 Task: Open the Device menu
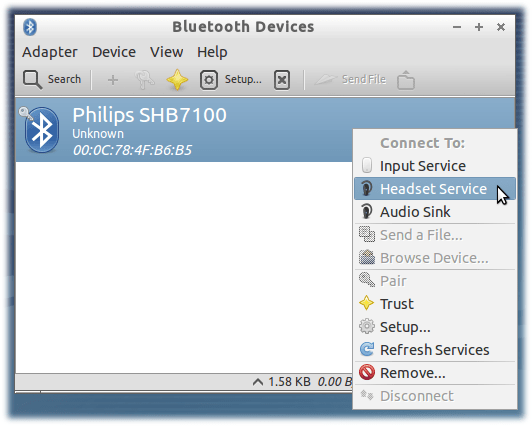pyautogui.click(x=114, y=52)
